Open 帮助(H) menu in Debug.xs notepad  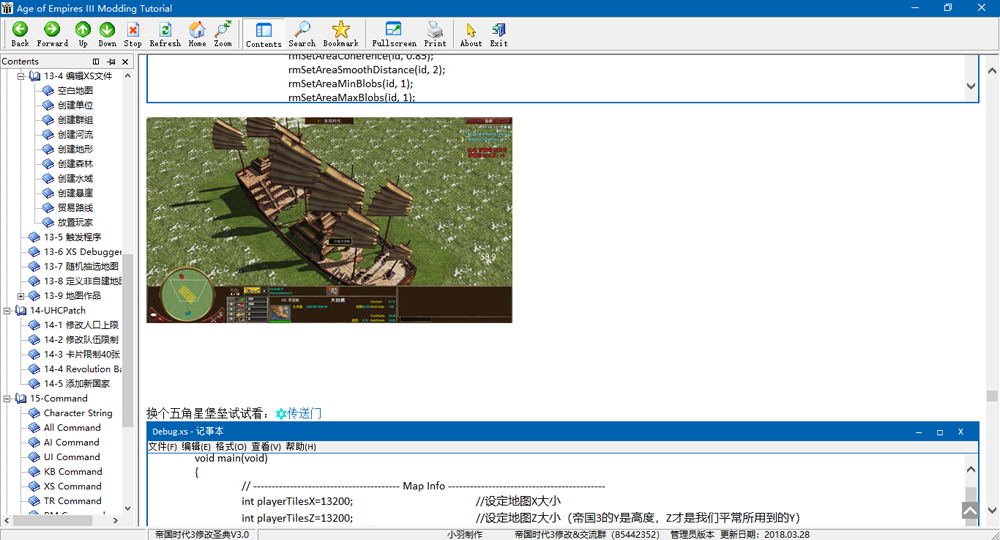click(x=301, y=447)
